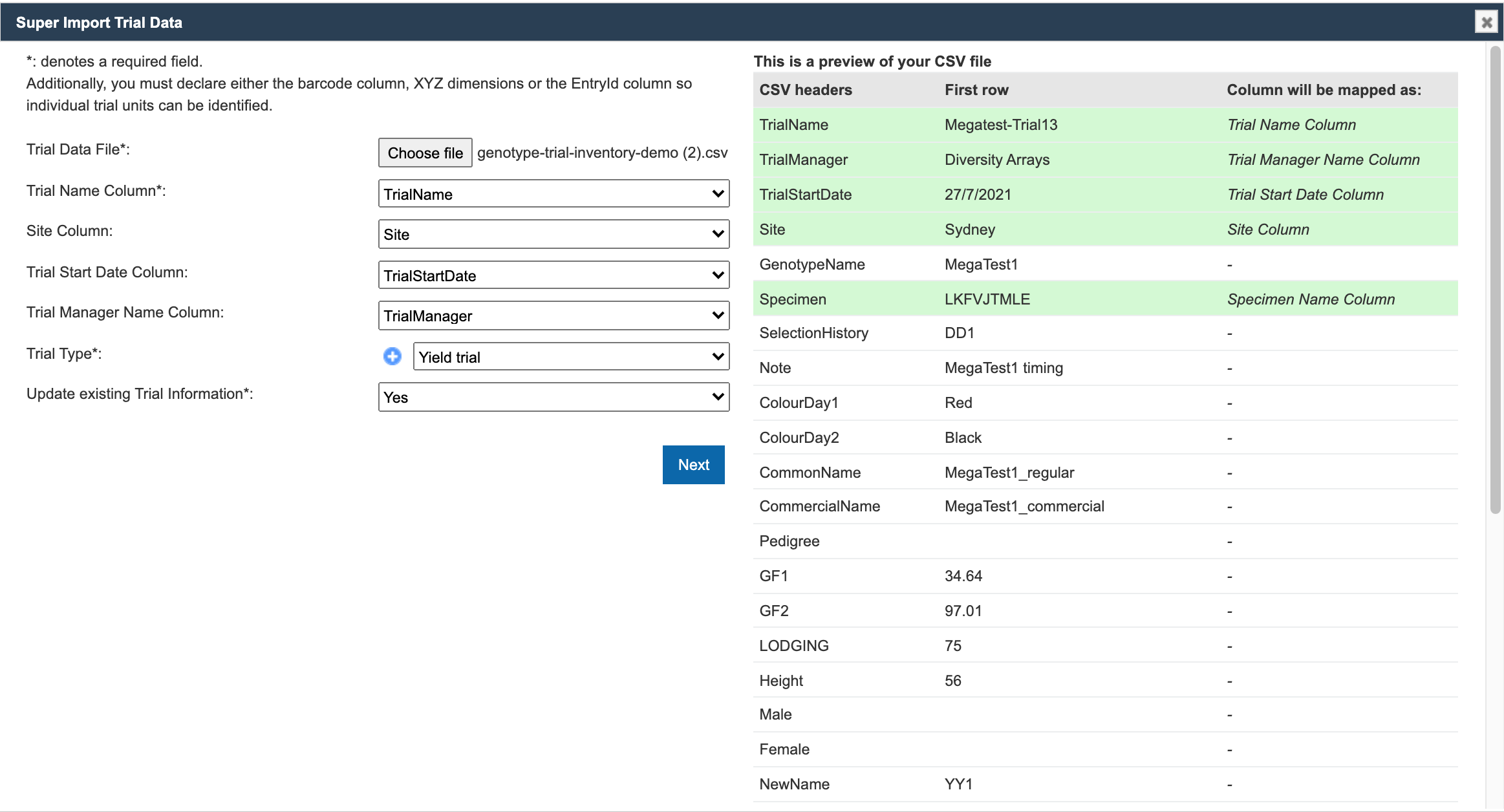This screenshot has width=1504, height=812.
Task: Click the filename genotype-trial-inventory-demo (2).csv
Action: 601,153
